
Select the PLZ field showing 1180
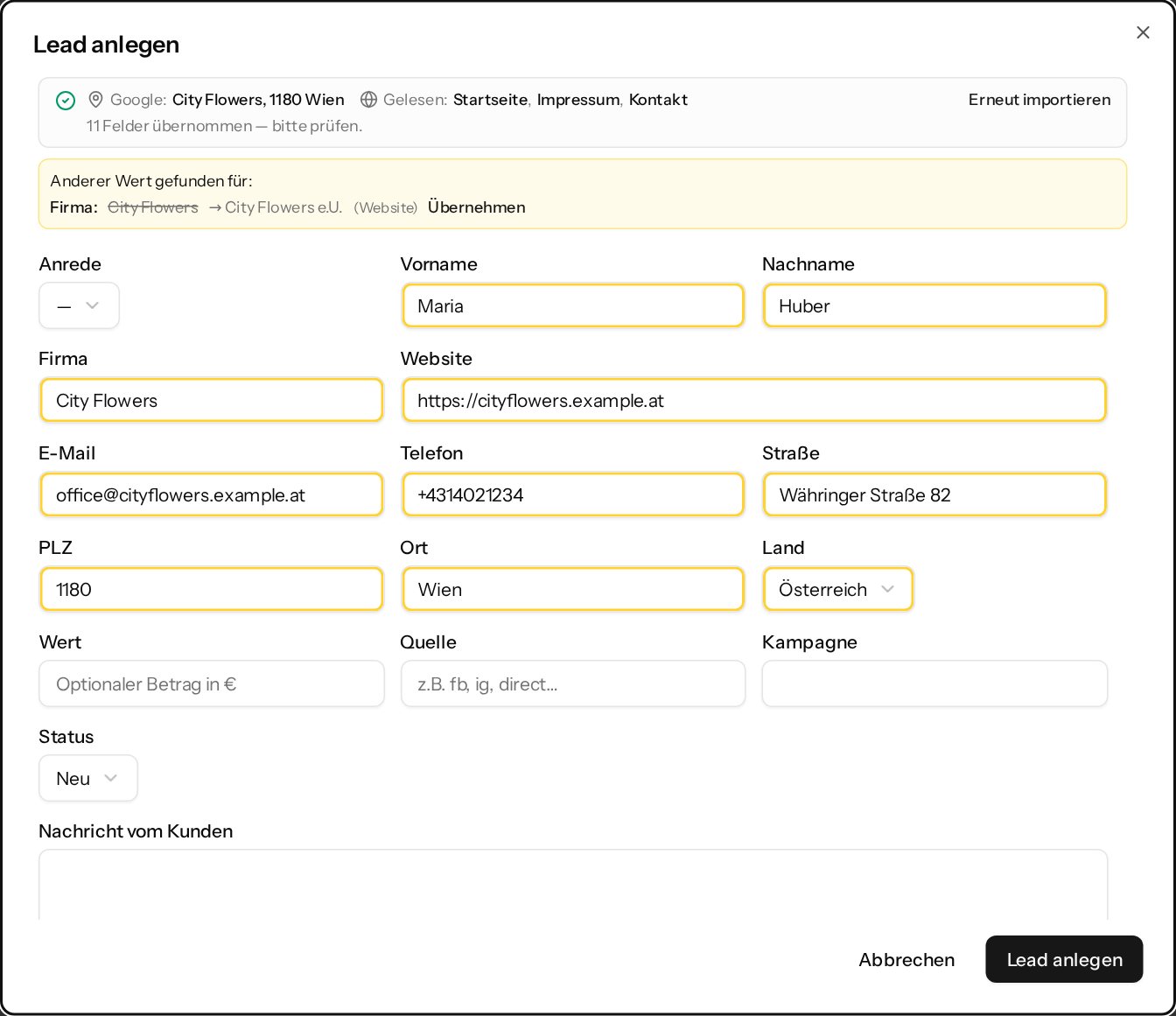click(212, 589)
